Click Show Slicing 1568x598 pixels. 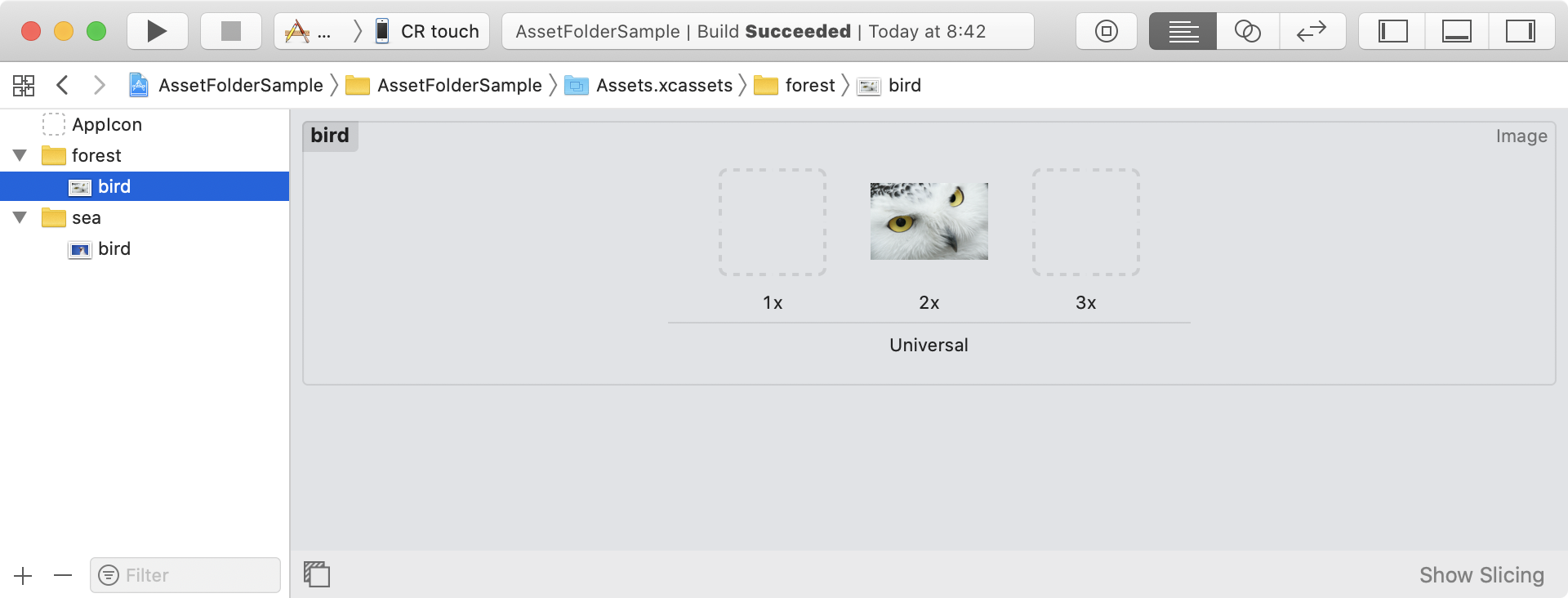(1481, 575)
